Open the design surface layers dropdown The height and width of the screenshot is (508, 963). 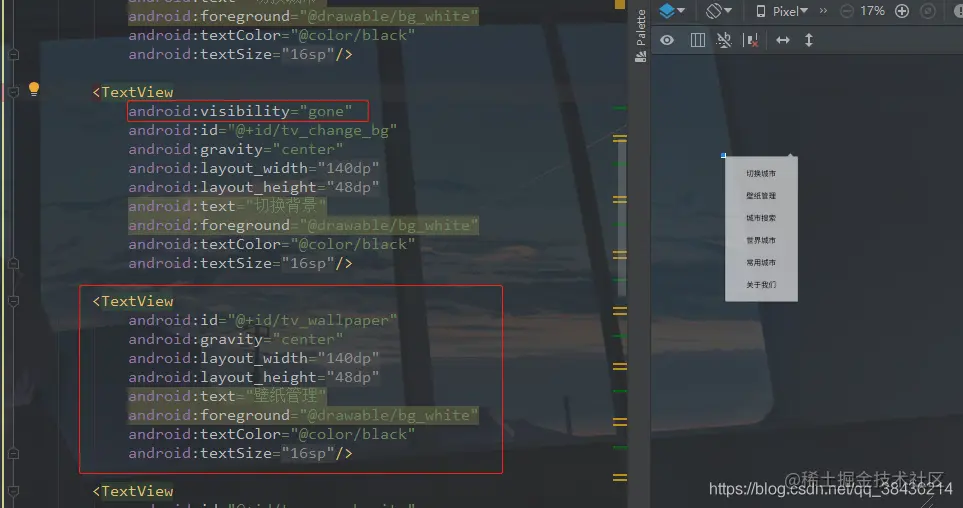click(672, 10)
